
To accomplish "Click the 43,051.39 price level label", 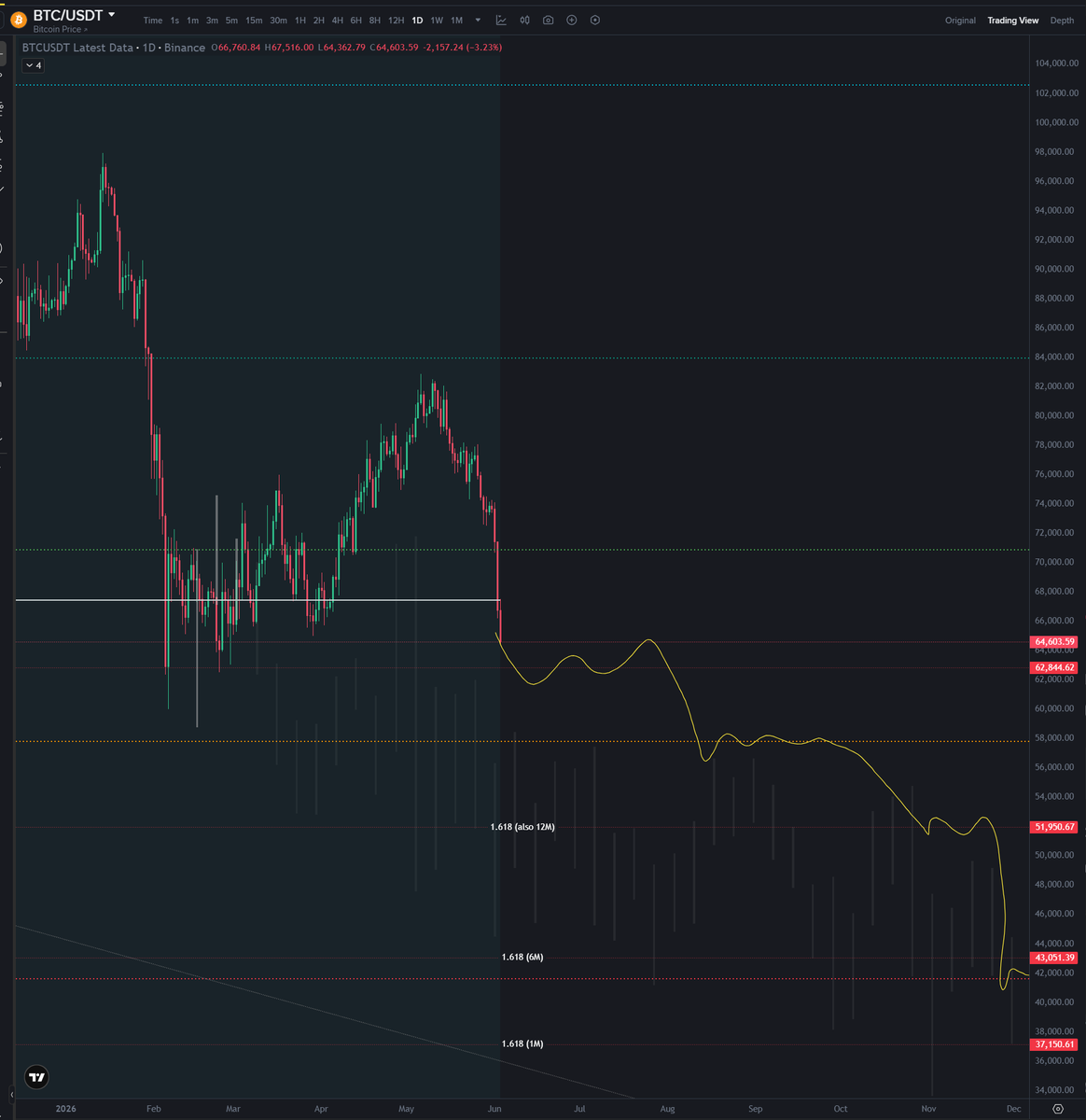I will [1054, 958].
